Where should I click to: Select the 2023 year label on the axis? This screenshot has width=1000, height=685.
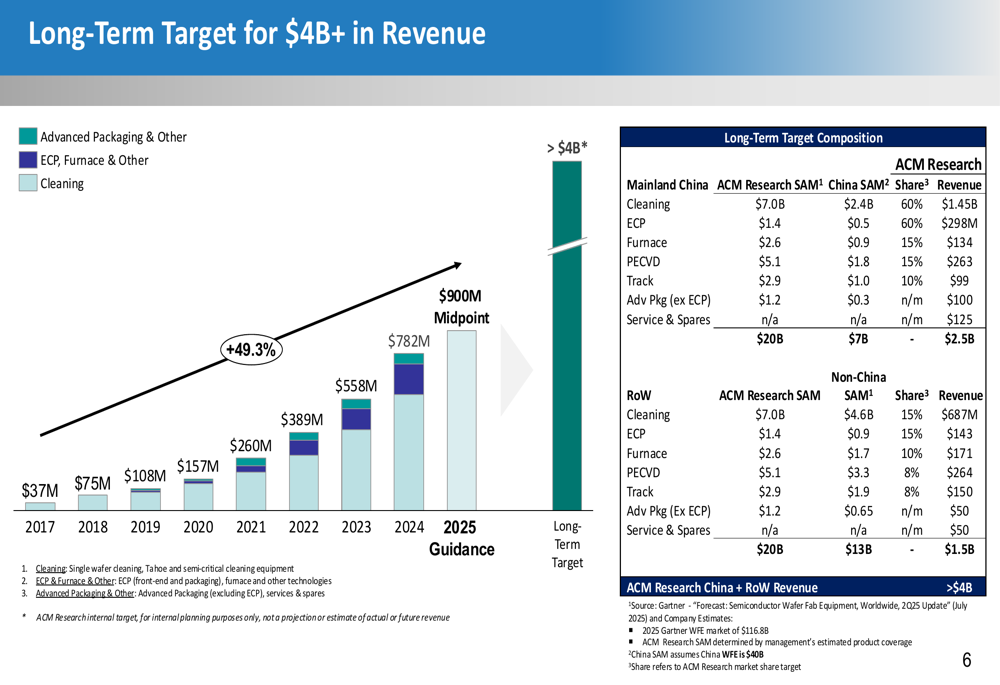coord(356,527)
